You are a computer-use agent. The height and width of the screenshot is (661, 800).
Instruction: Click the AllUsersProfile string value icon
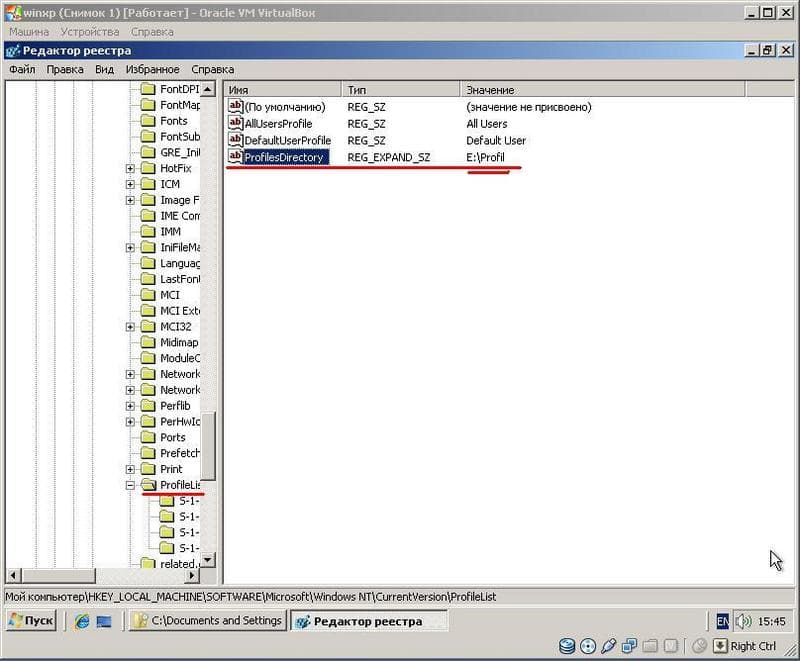pyautogui.click(x=235, y=123)
